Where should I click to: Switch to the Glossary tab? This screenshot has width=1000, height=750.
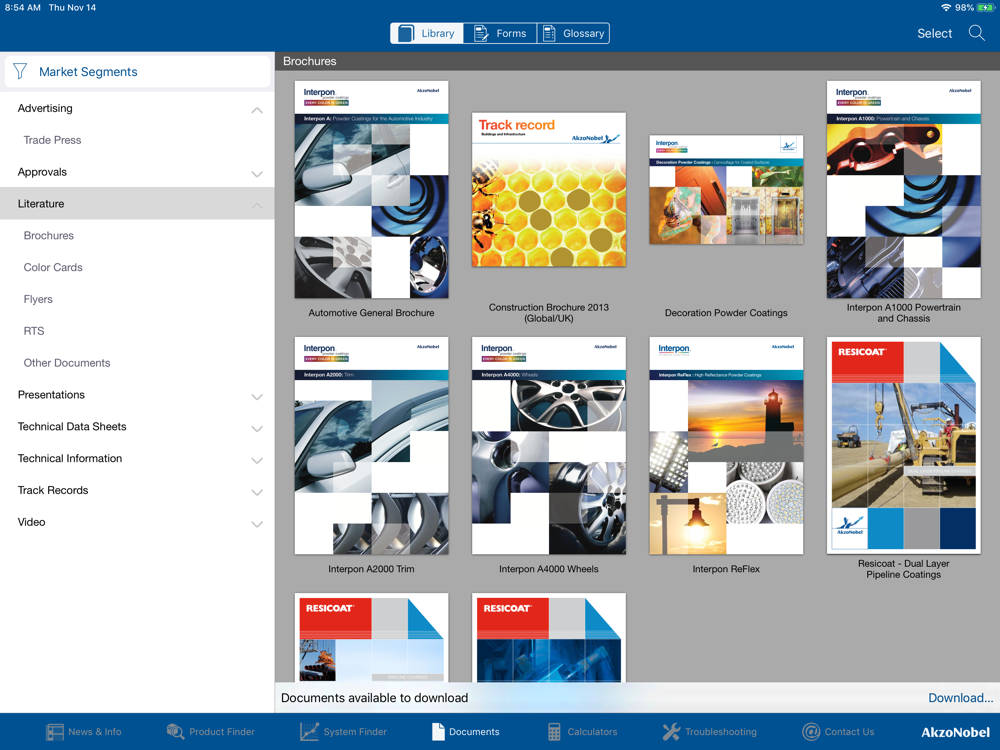[x=573, y=33]
